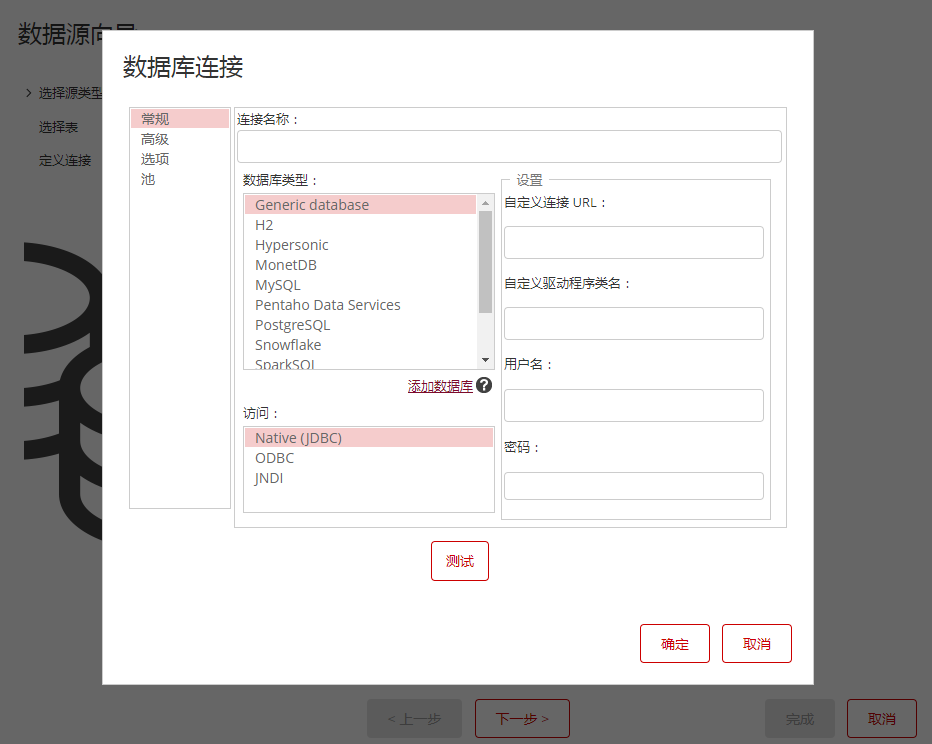932x744 pixels.
Task: Select PostgreSQL database type
Action: click(292, 325)
